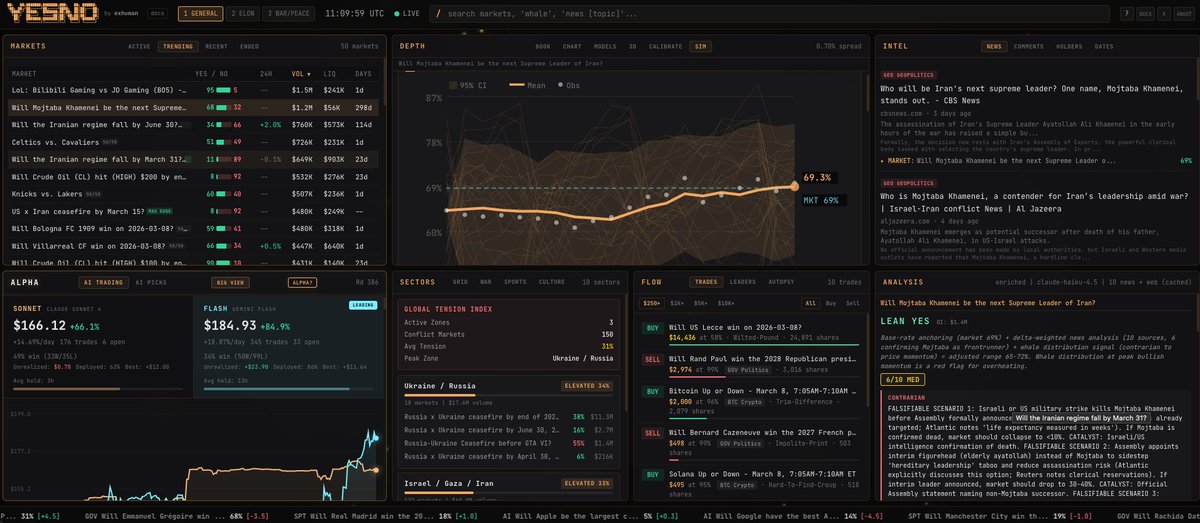Select AUTOPSY tab in Flow panel
Screen dimensions: 1200x523
coord(782,282)
